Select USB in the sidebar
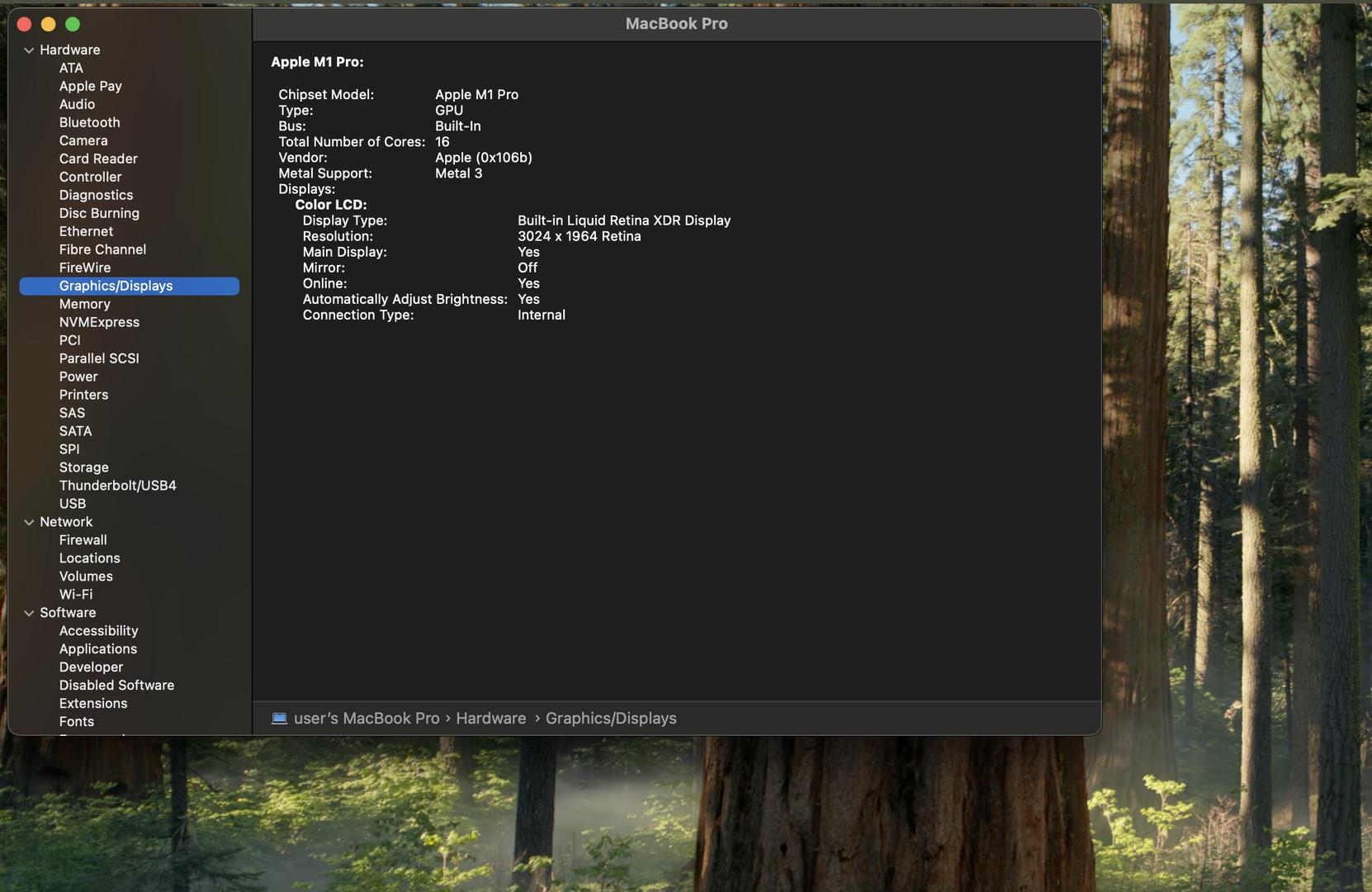1372x892 pixels. pos(72,504)
